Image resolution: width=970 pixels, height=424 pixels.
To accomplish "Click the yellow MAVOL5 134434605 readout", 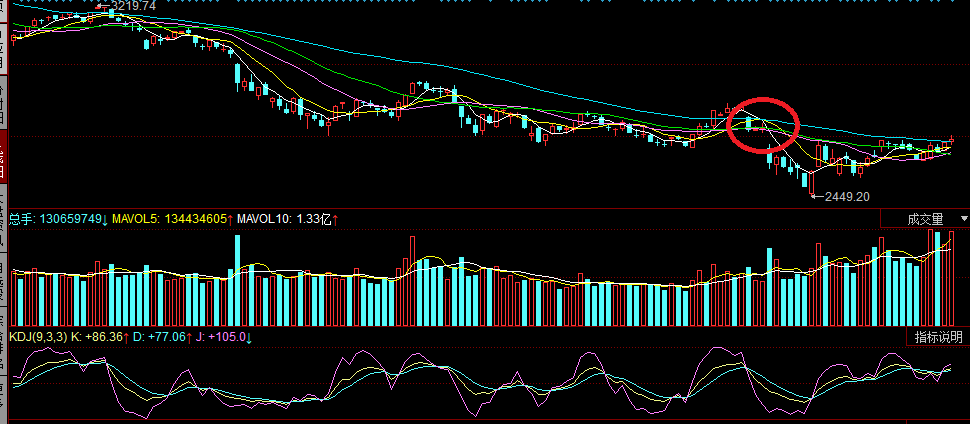I will point(172,218).
